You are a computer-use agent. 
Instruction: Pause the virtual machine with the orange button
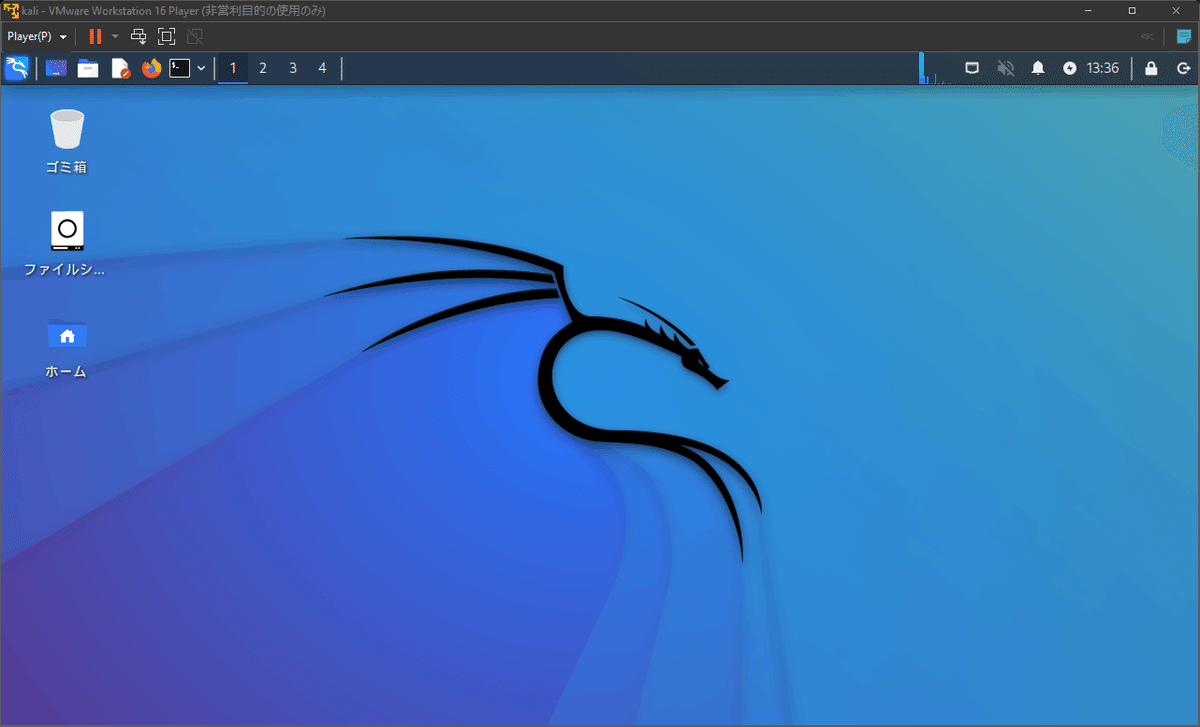[x=95, y=36]
